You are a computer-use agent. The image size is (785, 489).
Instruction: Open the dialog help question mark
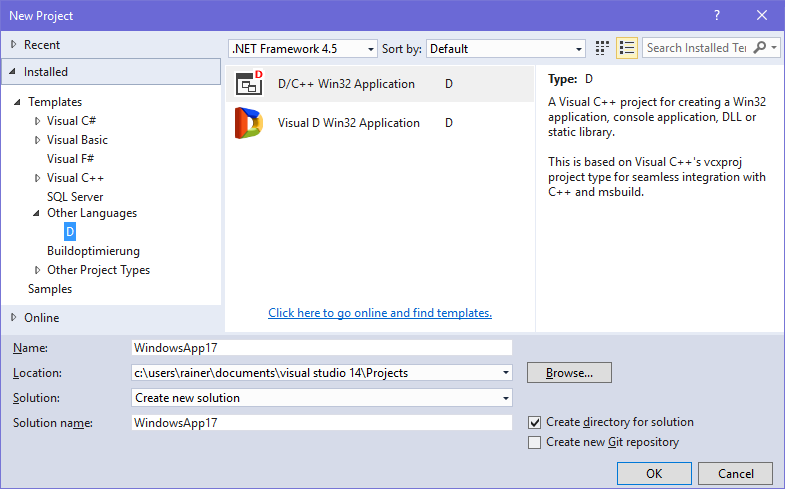717,16
